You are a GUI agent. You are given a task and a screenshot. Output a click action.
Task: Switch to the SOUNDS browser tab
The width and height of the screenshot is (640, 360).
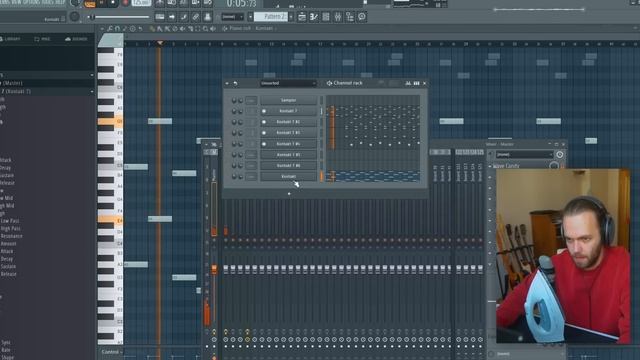click(76, 39)
